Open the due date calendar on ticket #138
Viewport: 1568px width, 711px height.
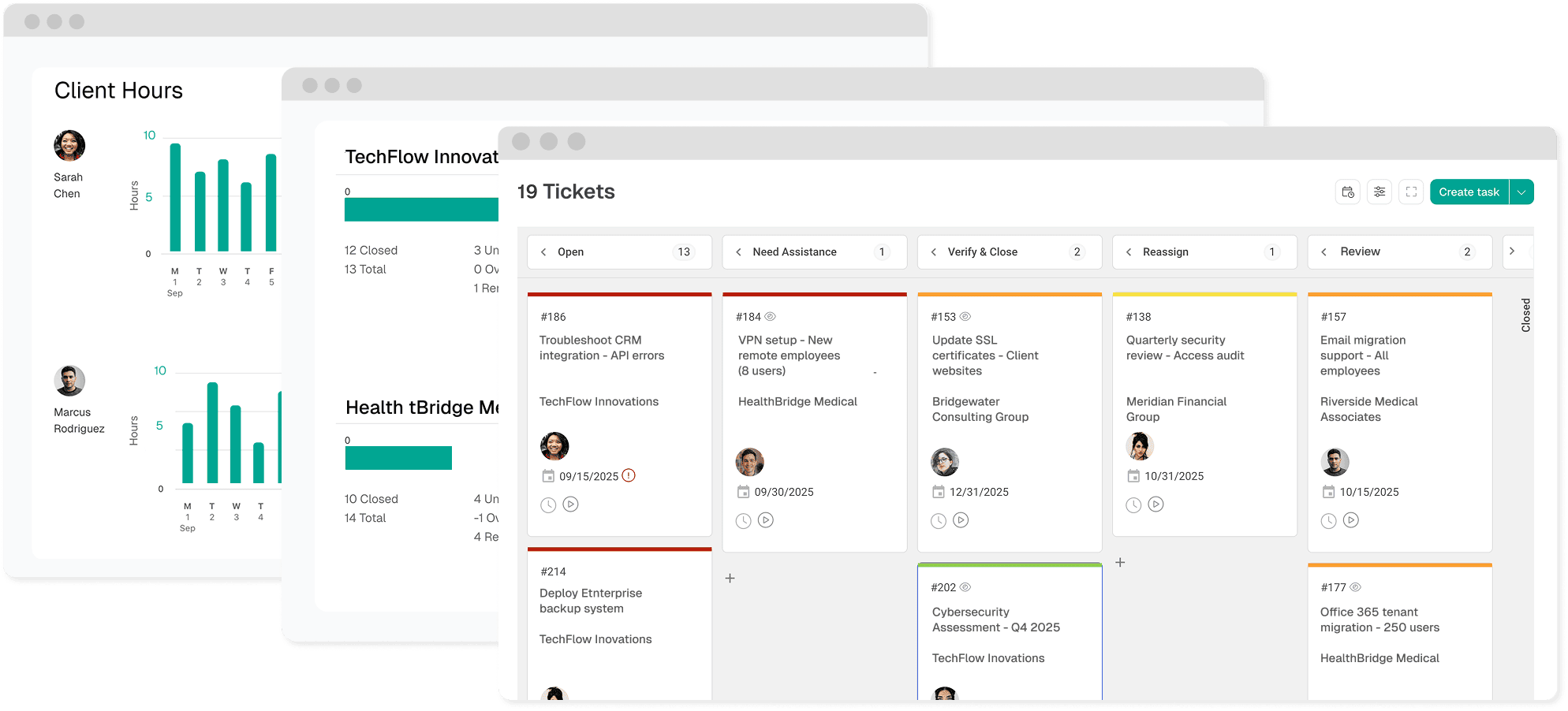[x=1134, y=476]
